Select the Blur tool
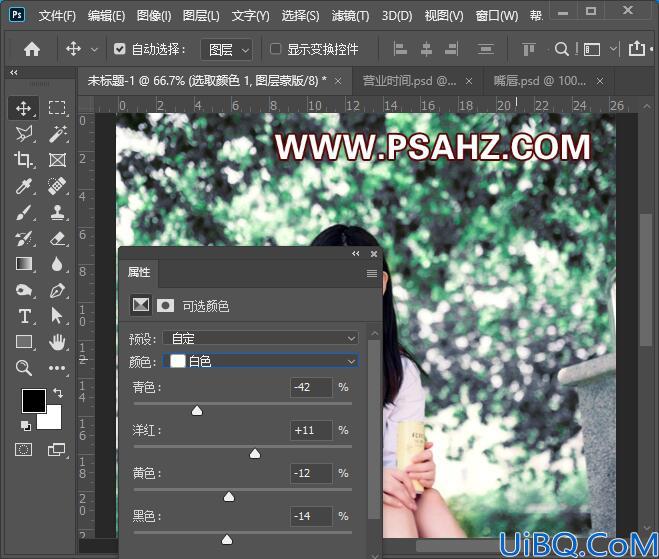This screenshot has width=659, height=559. 57,264
